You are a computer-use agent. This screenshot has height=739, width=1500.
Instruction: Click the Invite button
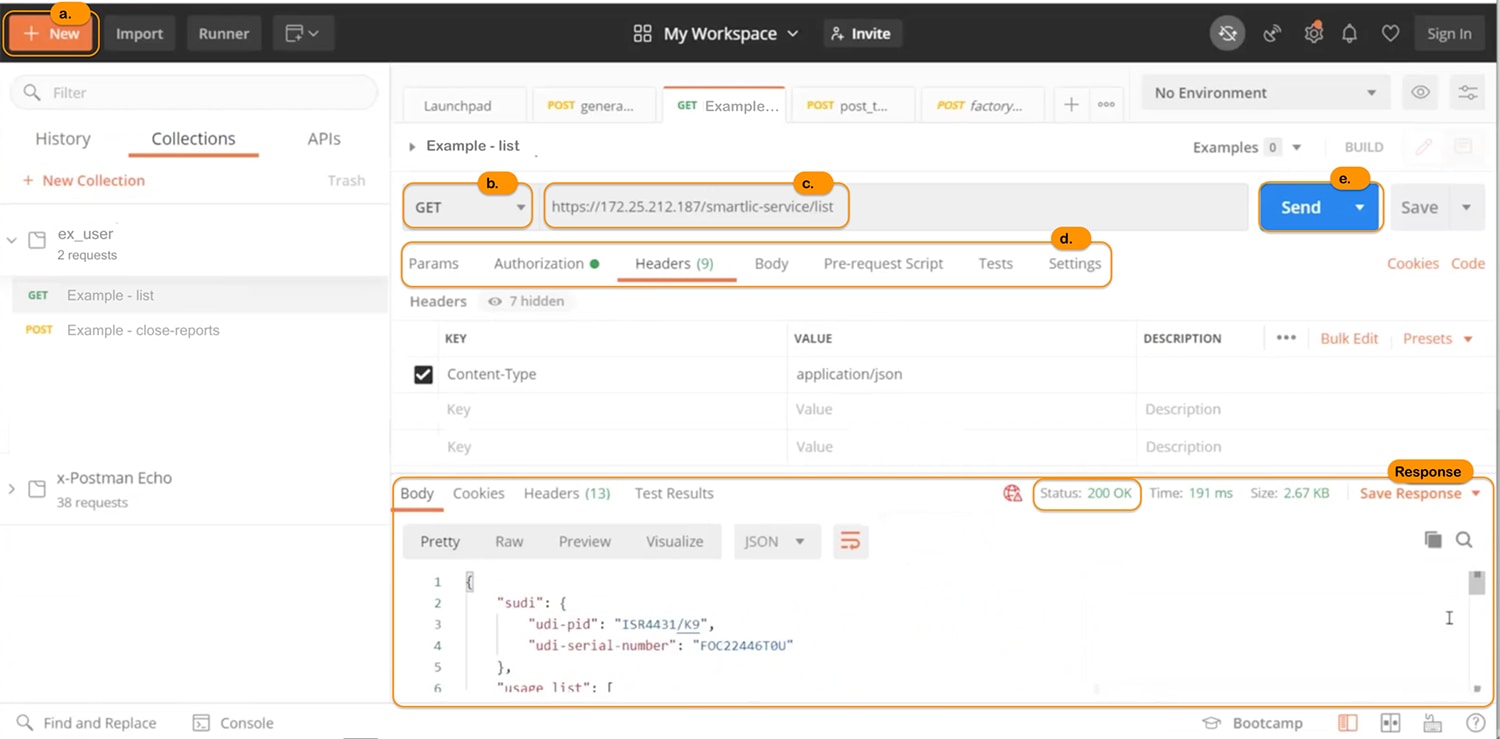861,34
